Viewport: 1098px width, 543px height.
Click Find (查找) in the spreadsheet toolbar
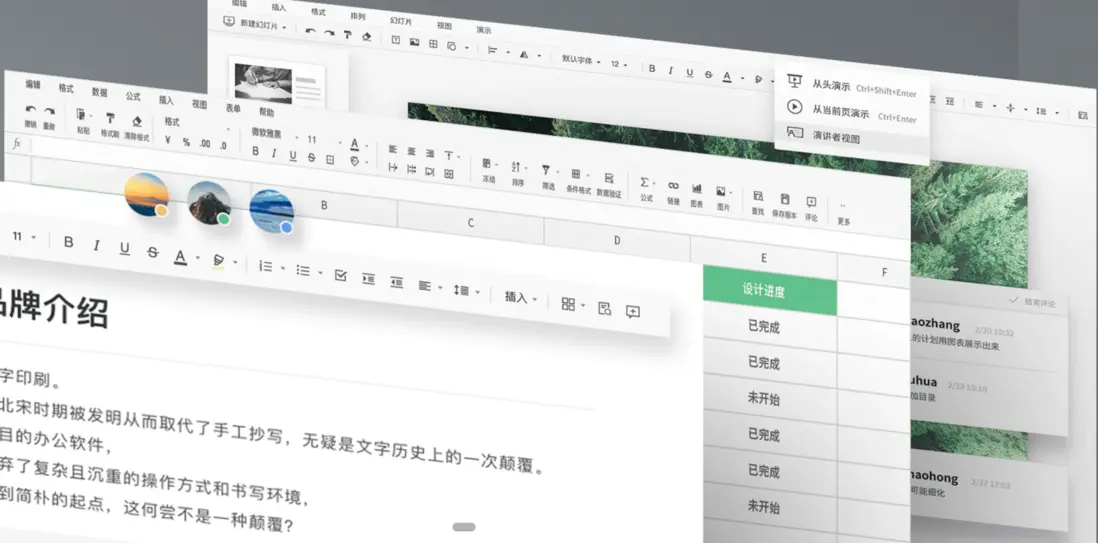pos(758,202)
